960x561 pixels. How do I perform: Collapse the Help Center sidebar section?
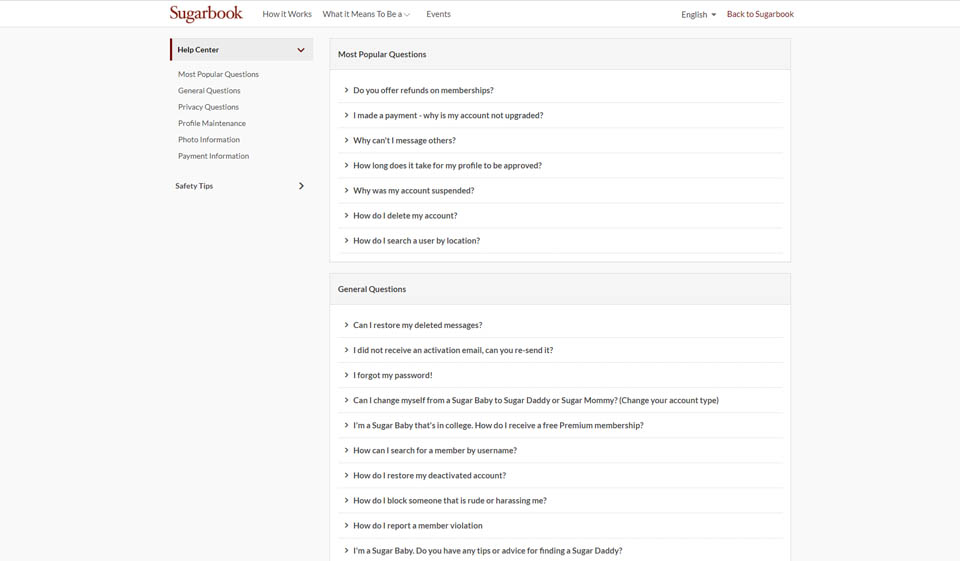pos(300,50)
